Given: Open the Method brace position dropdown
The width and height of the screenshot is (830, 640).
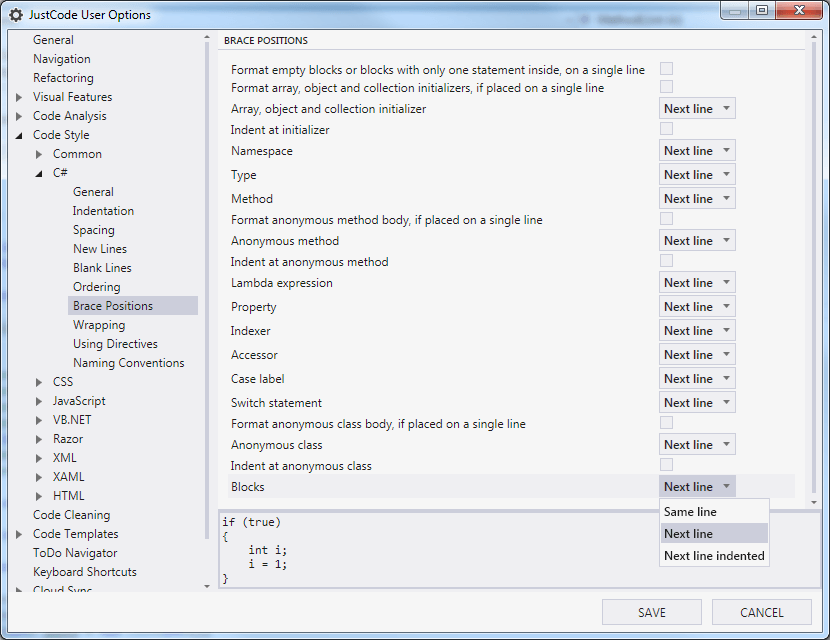Looking at the screenshot, I should pos(697,199).
